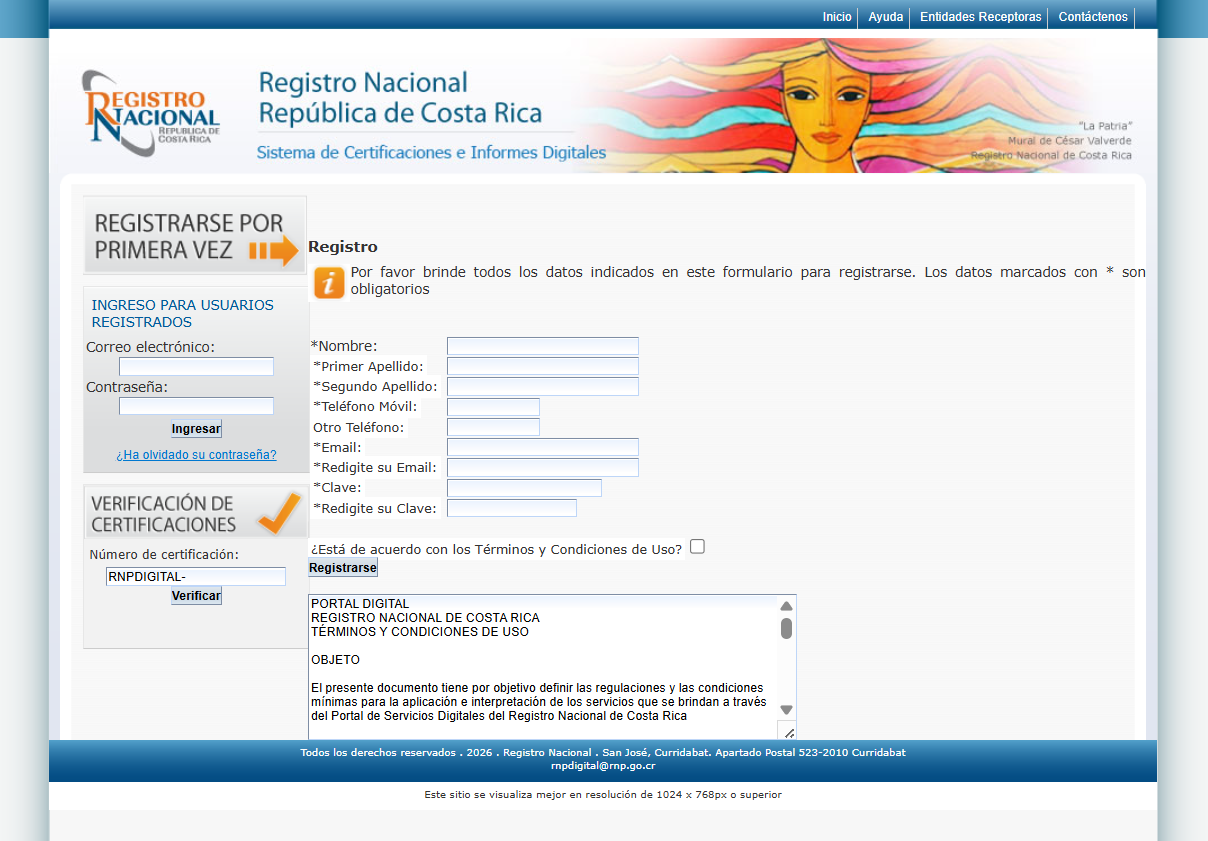Click the terms textarea resize handle
This screenshot has width=1208, height=841.
point(787,731)
